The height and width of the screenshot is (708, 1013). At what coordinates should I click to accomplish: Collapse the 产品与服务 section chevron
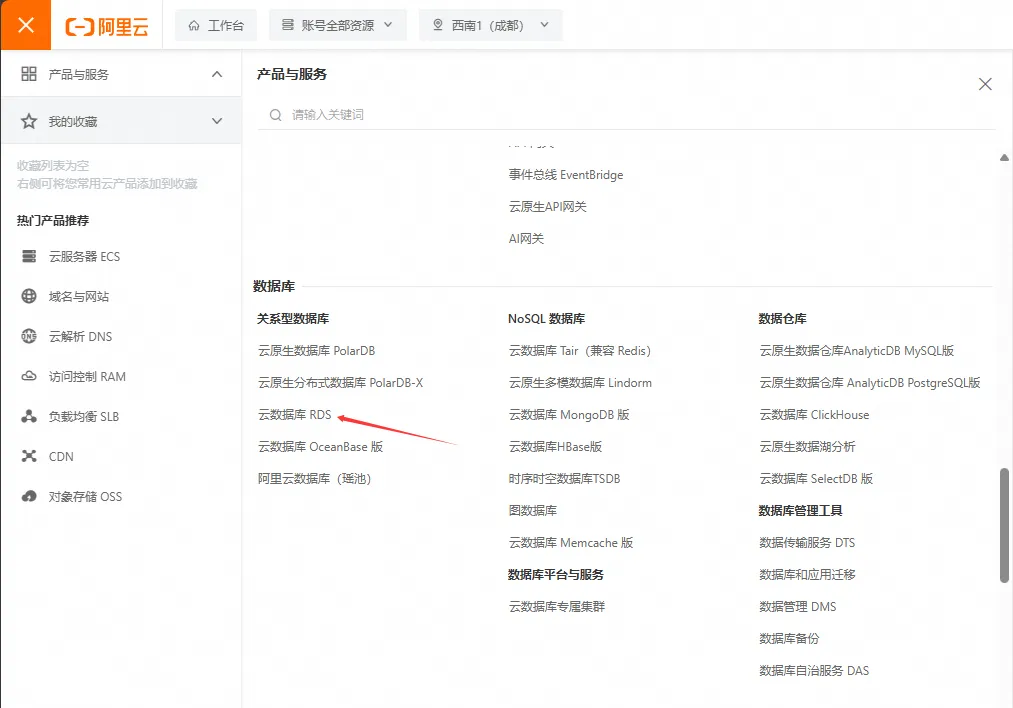(217, 74)
